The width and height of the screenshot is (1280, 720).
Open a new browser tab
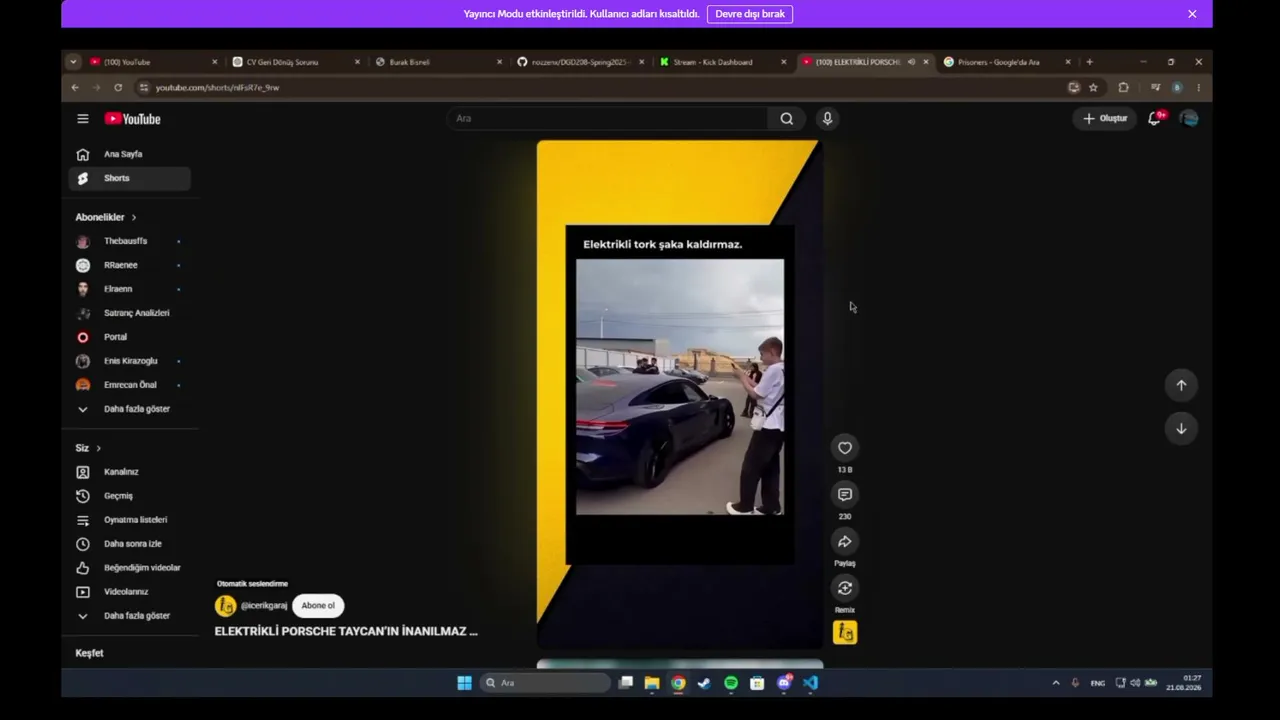coord(1089,62)
